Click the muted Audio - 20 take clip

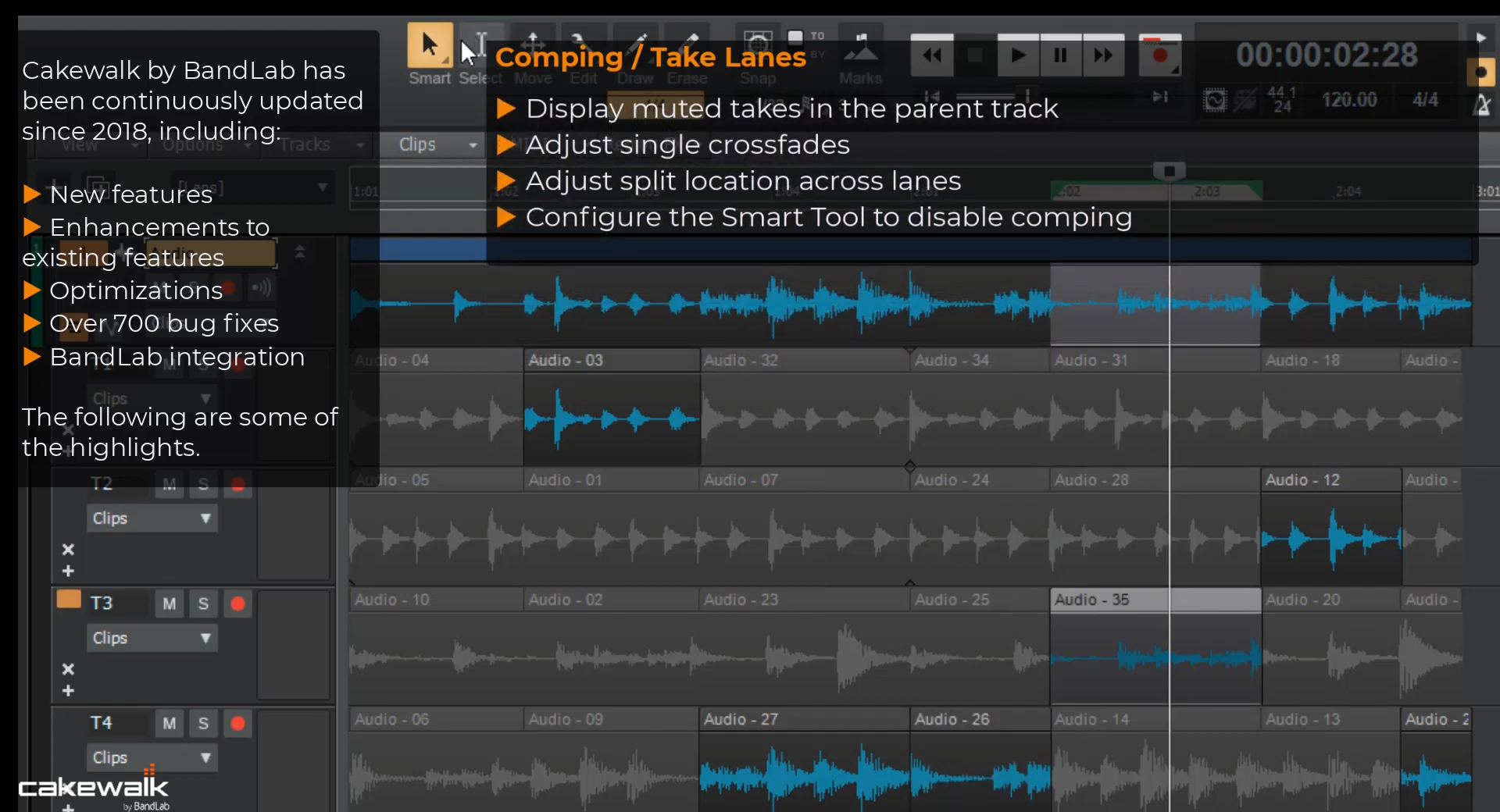point(1330,646)
